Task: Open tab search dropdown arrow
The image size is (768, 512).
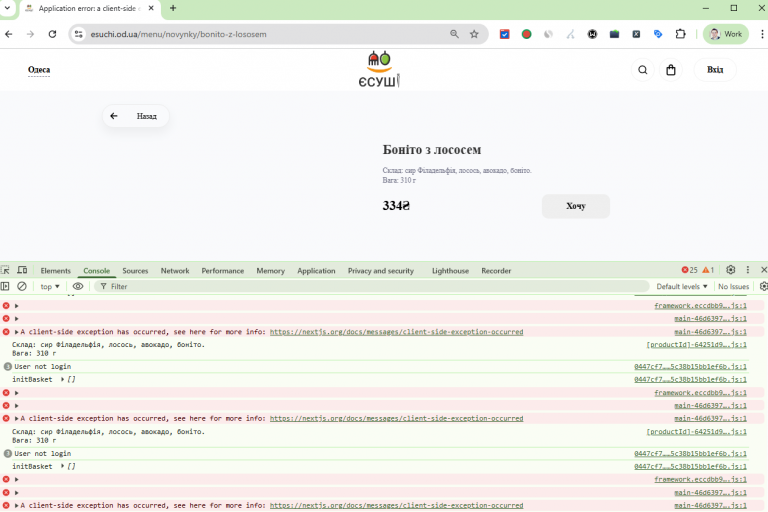Action: (7, 8)
